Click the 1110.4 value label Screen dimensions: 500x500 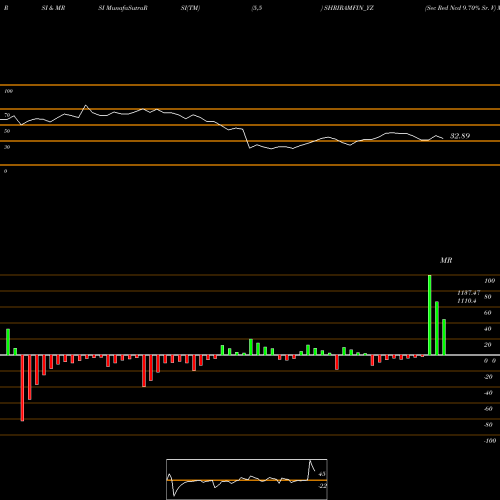(467, 301)
